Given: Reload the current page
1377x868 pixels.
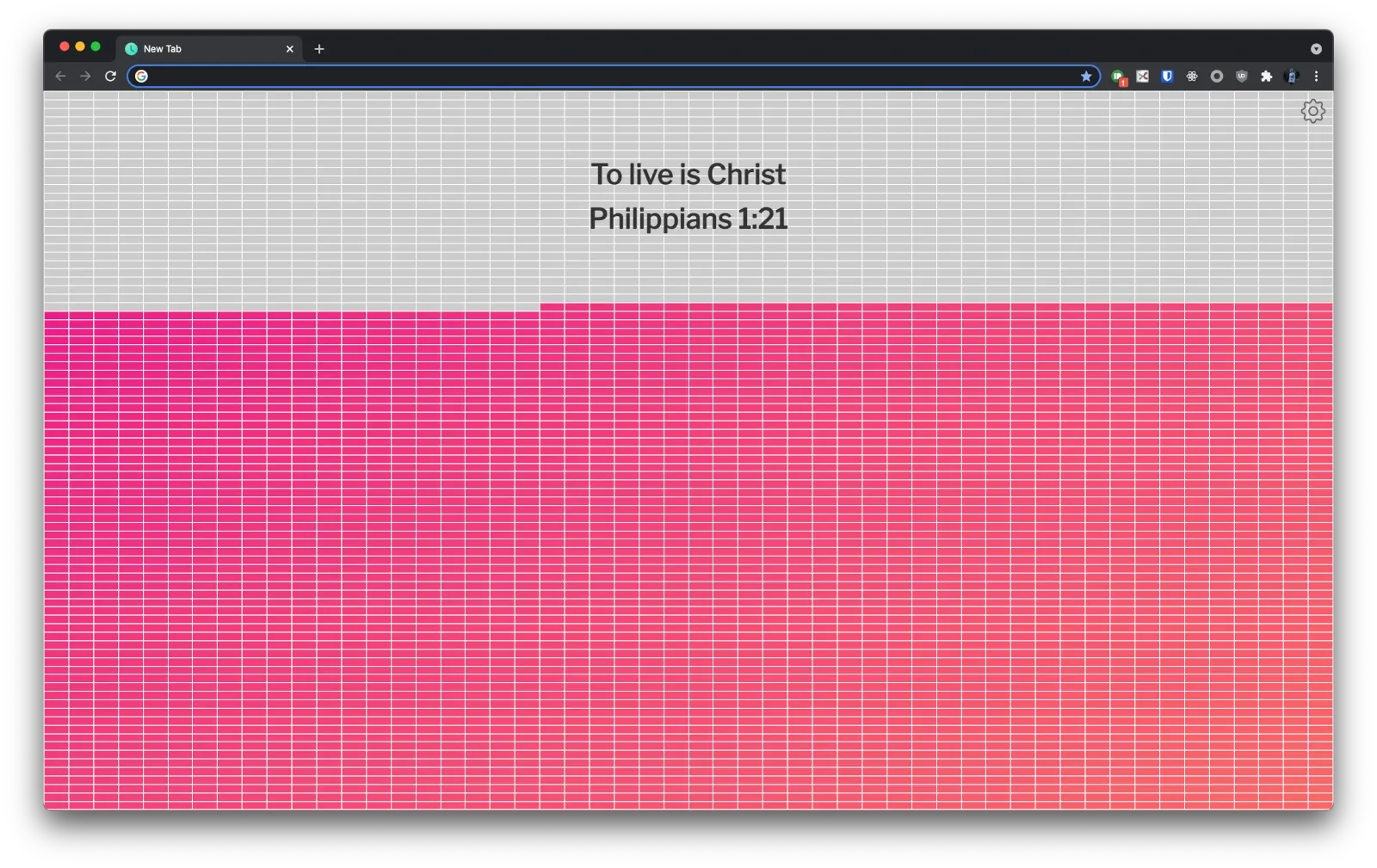Looking at the screenshot, I should [110, 77].
